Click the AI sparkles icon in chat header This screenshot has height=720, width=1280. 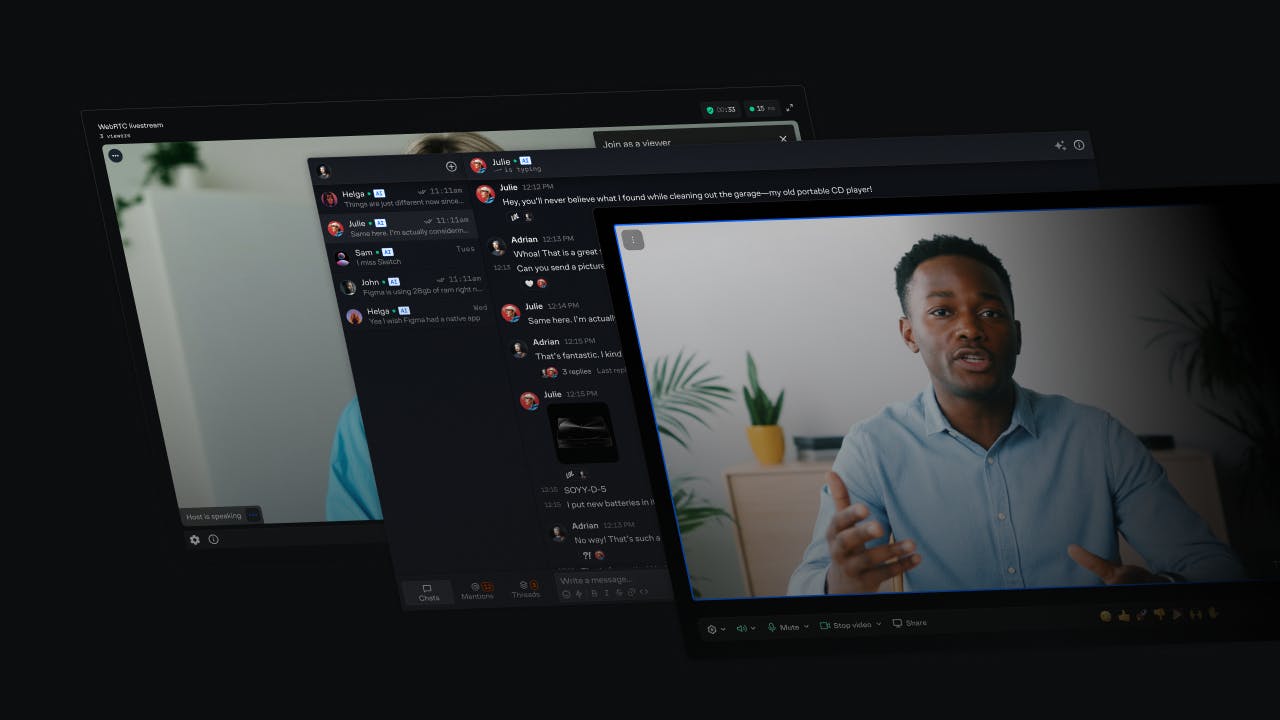(x=1060, y=145)
